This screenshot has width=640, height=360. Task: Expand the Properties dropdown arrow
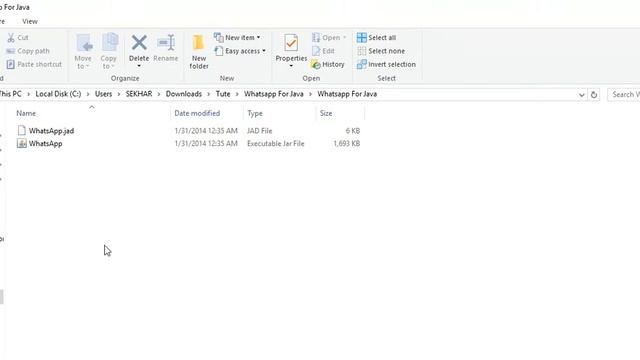291,66
